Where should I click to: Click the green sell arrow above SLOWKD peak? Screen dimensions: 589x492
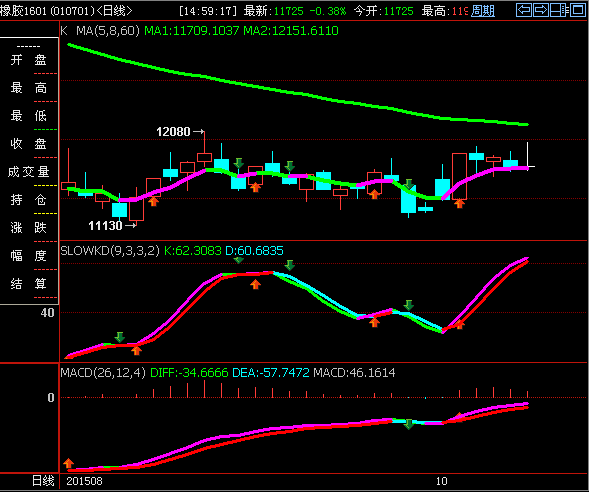(x=289, y=265)
